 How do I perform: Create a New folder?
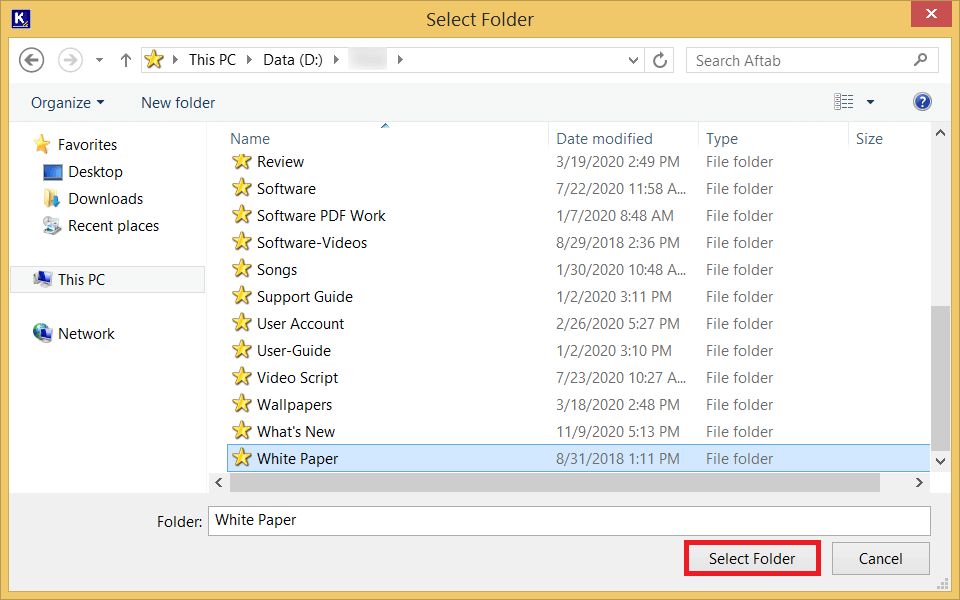pyautogui.click(x=177, y=102)
